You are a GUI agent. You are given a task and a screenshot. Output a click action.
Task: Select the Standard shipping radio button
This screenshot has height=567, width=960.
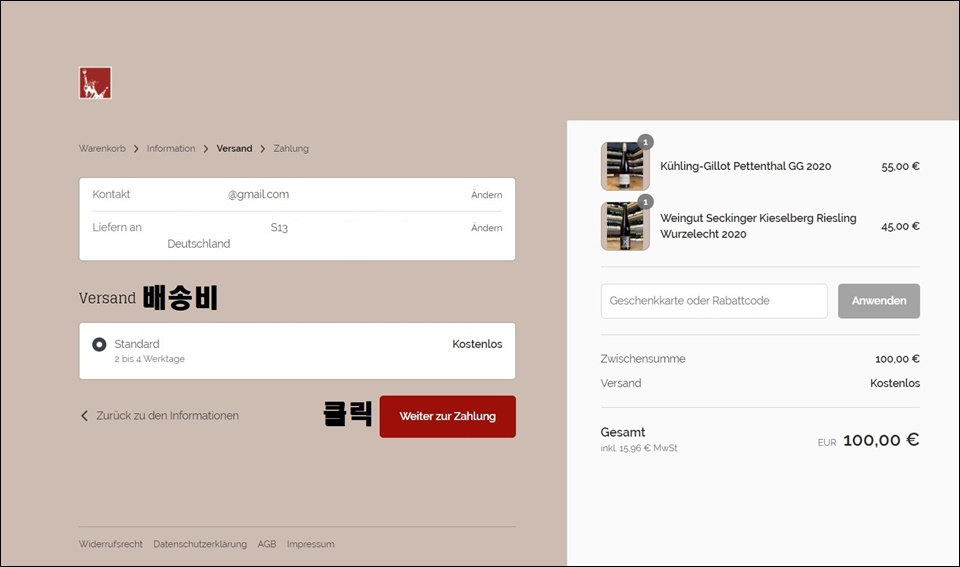(x=99, y=345)
